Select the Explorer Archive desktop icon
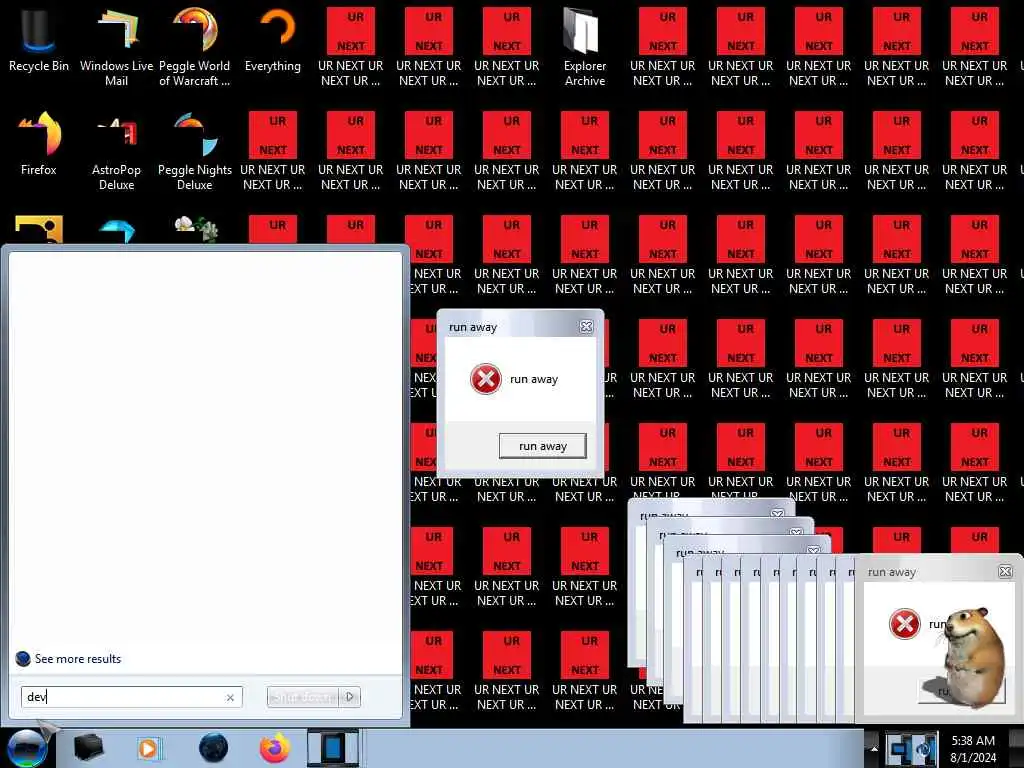This screenshot has height=768, width=1024. pyautogui.click(x=585, y=46)
